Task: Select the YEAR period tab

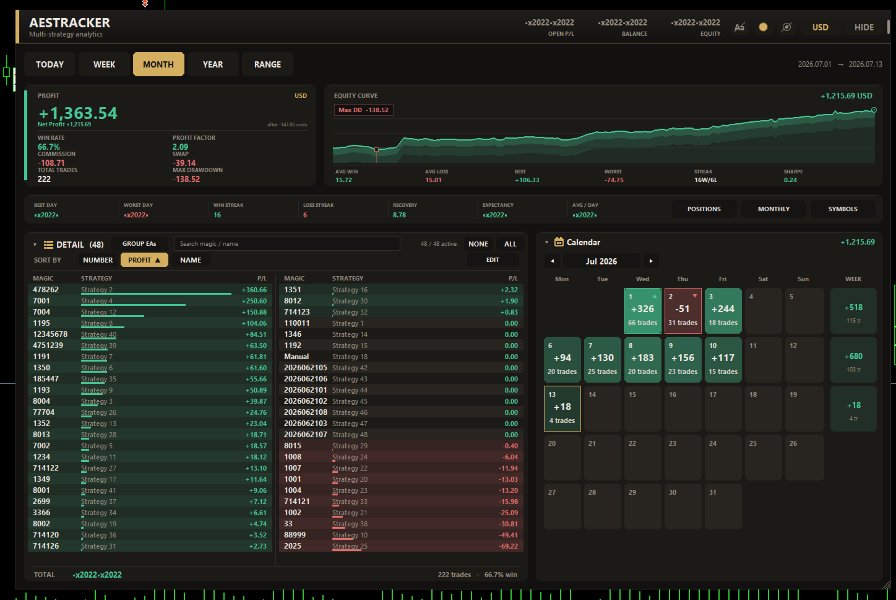Action: pyautogui.click(x=213, y=64)
